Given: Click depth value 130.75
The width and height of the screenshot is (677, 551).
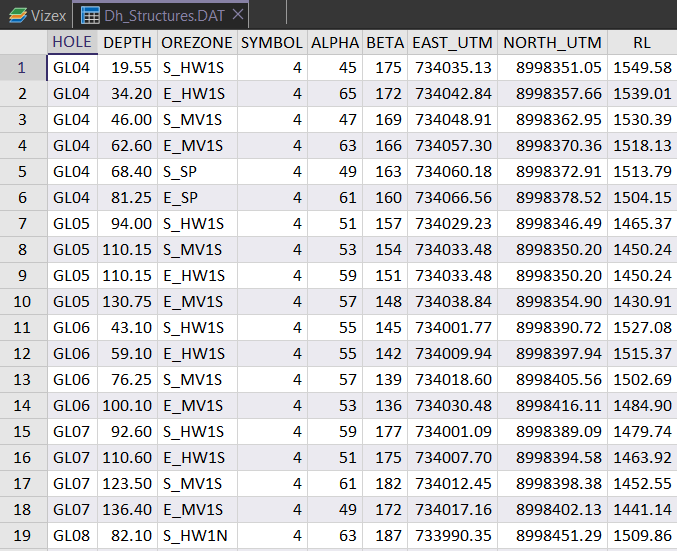Looking at the screenshot, I should click(127, 301).
